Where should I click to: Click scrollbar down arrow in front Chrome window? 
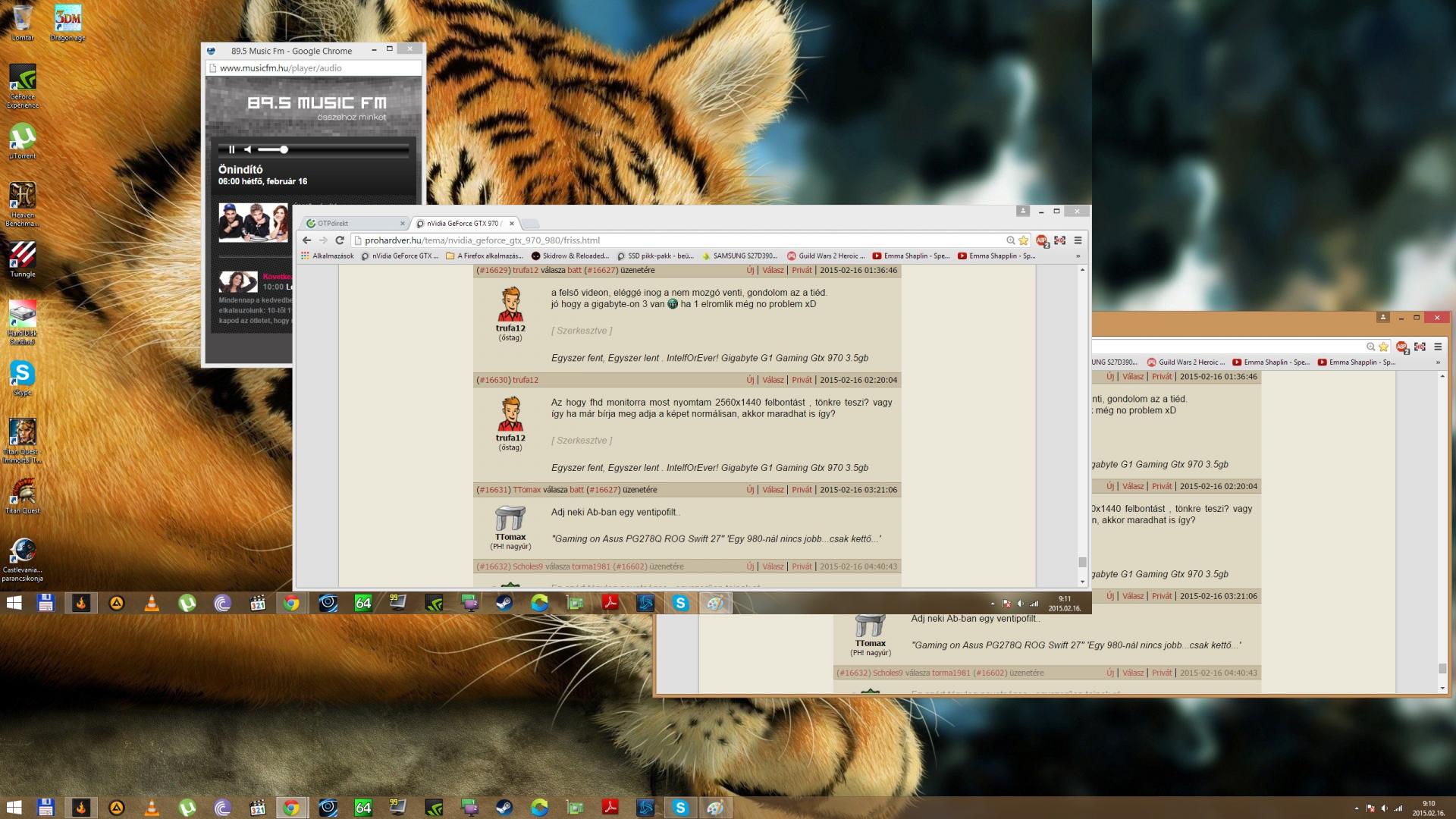coord(1082,582)
